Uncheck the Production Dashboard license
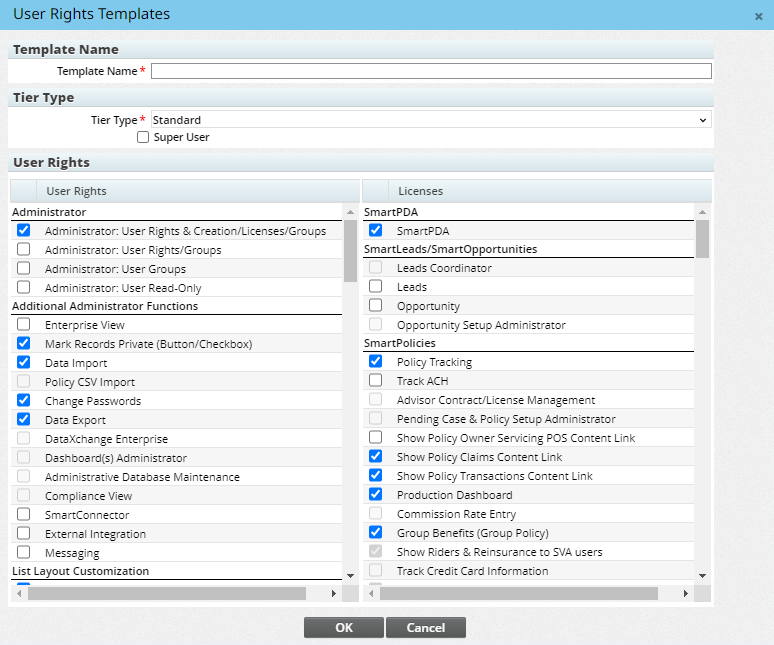Screen dimensions: 774x645 (375, 494)
